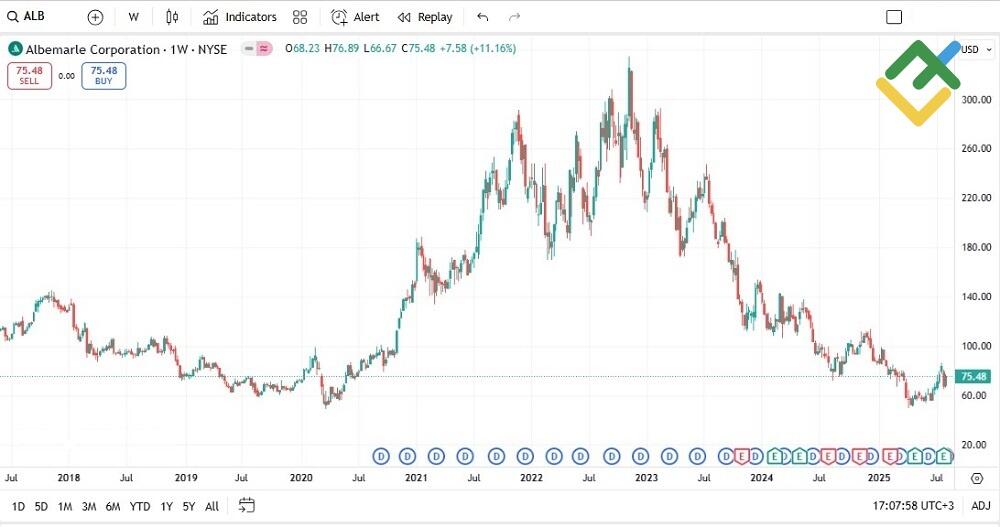Image resolution: width=1000 pixels, height=527 pixels.
Task: Create an Alert from the toolbar
Action: pyautogui.click(x=355, y=17)
